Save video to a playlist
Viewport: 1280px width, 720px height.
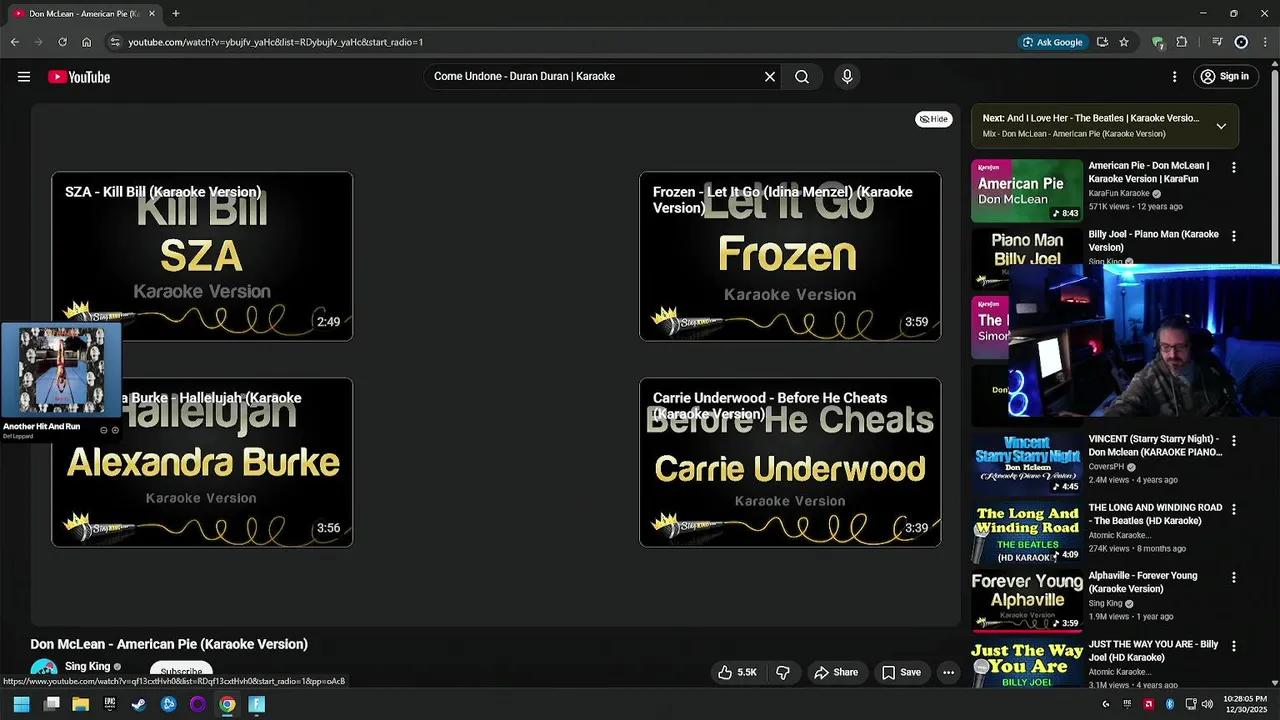tap(901, 673)
